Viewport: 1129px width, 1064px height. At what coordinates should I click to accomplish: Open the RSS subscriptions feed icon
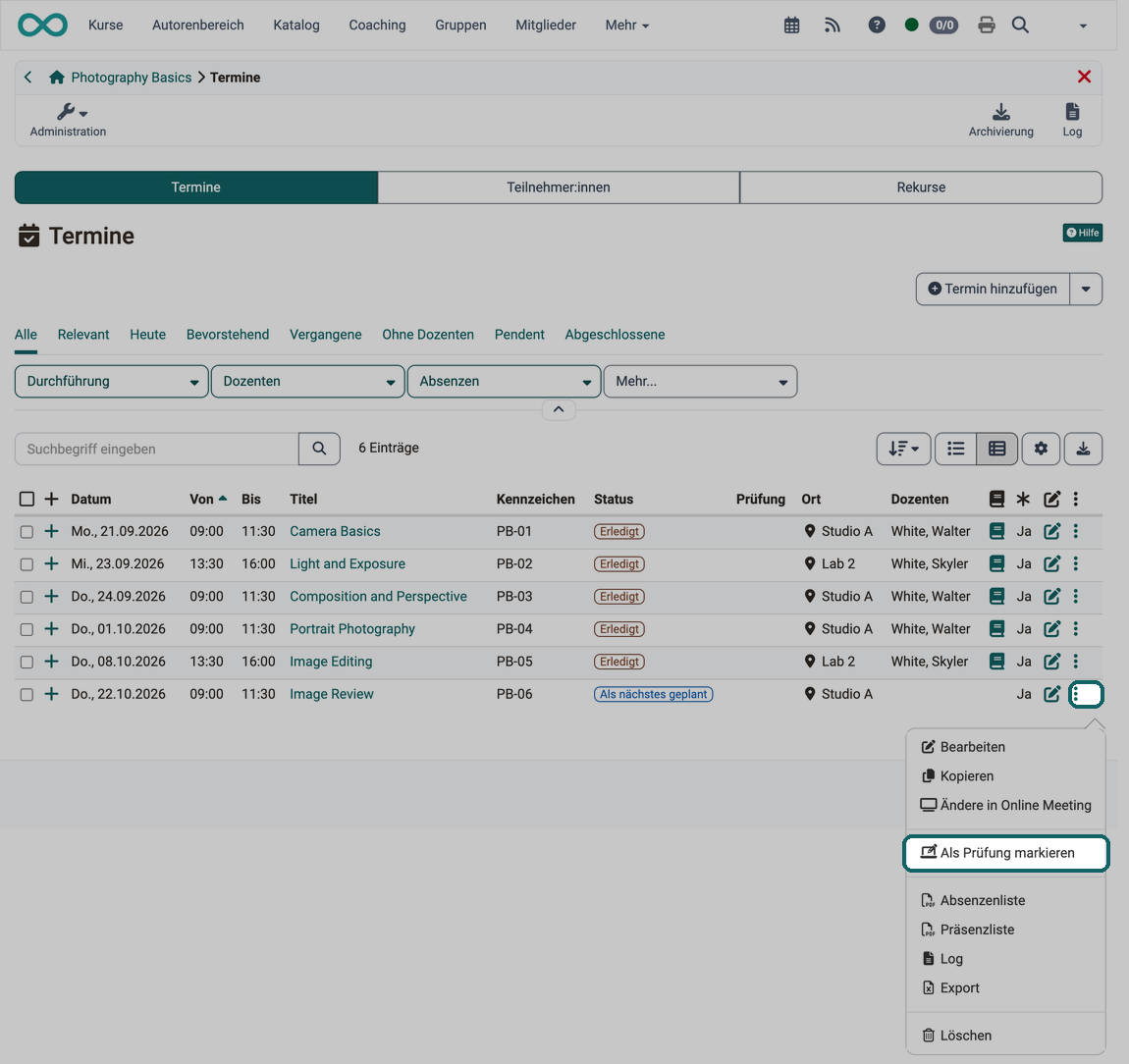(x=833, y=26)
